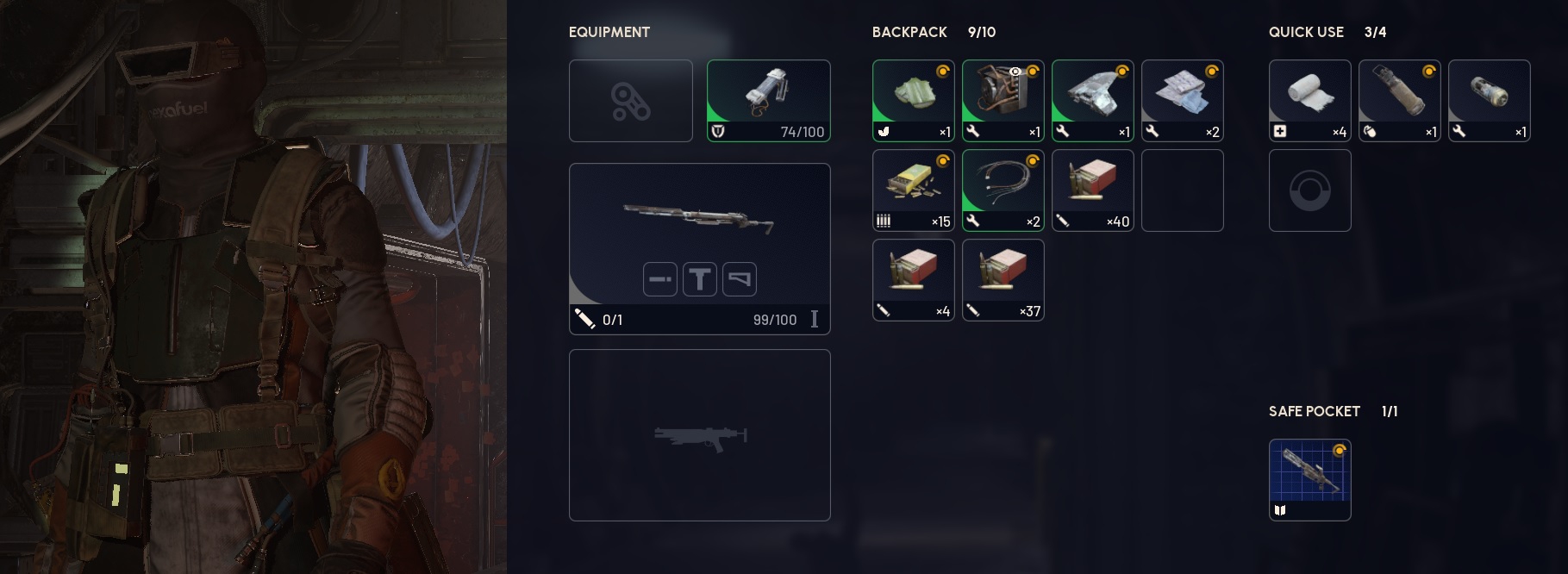Select the ammo stack showing x40

point(1092,190)
